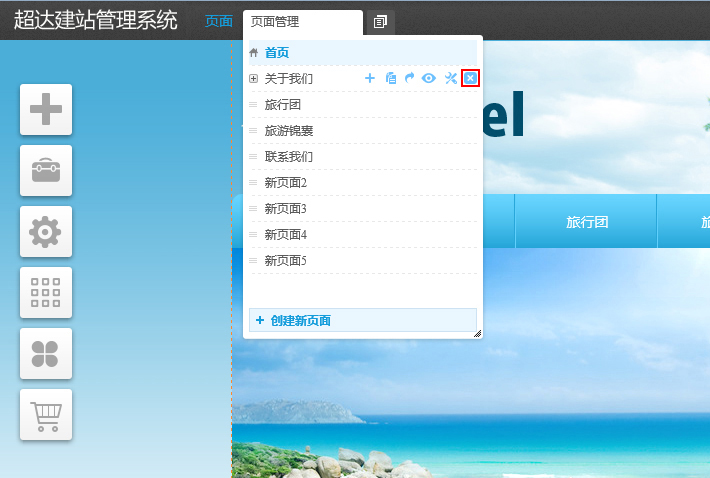
Task: Select the 联系我们 page
Action: click(363, 157)
